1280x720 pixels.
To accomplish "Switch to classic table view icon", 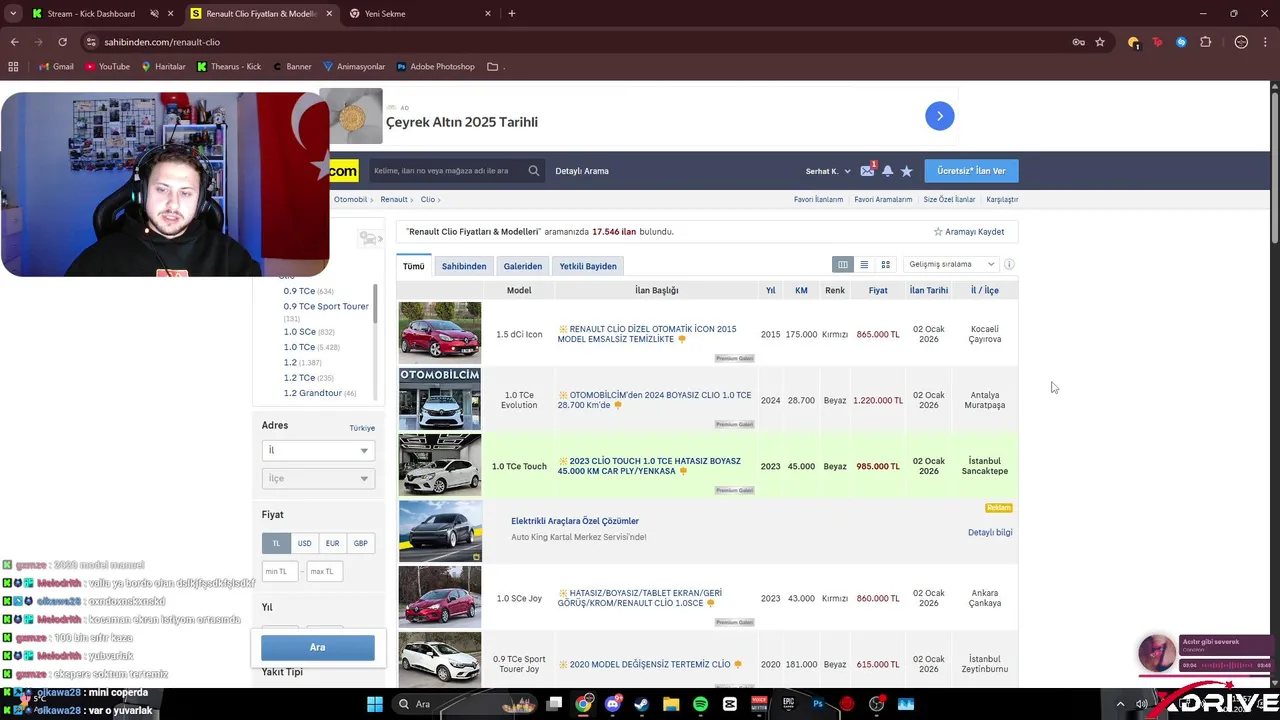I will (843, 264).
